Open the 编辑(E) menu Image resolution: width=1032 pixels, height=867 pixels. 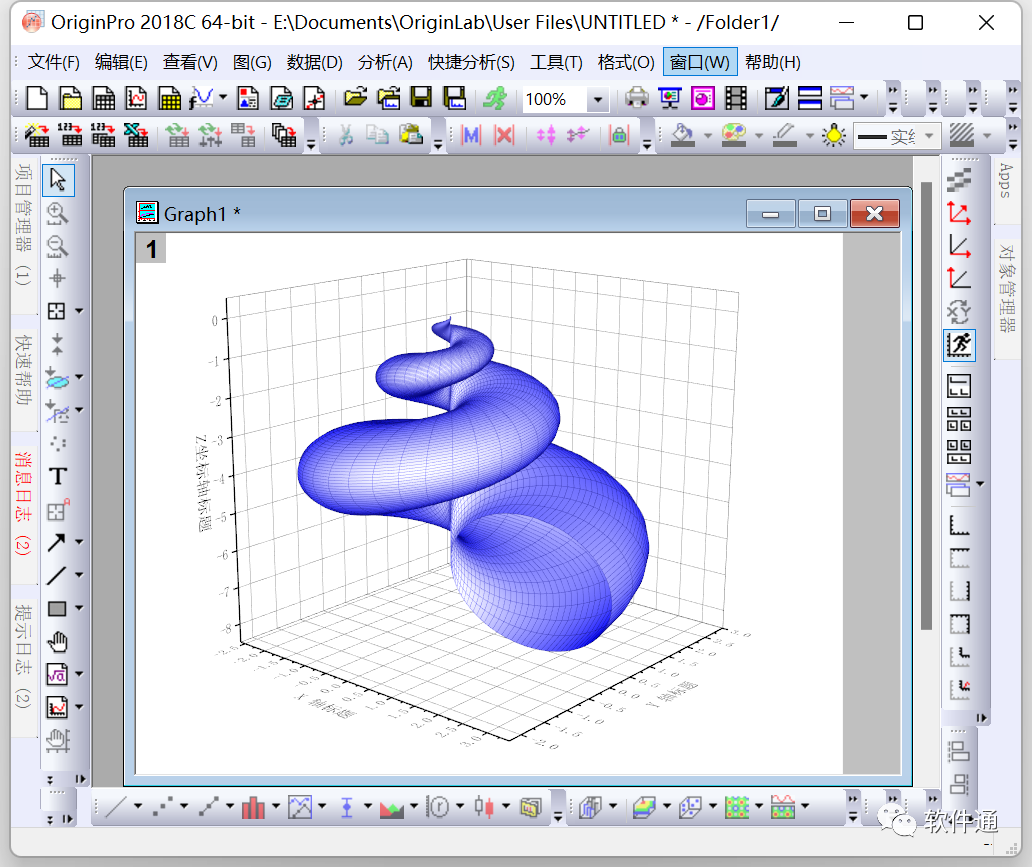point(121,63)
